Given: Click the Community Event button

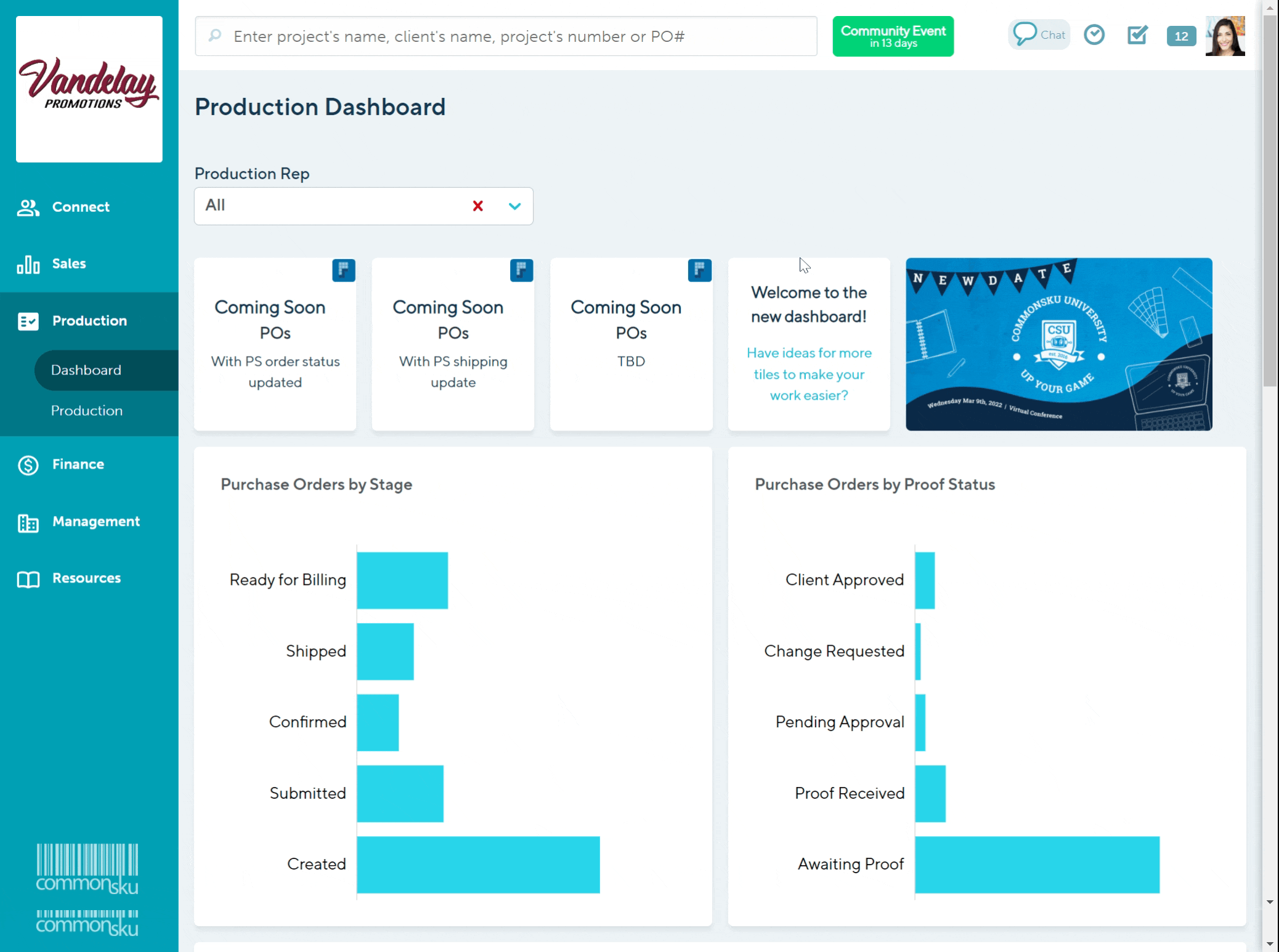Looking at the screenshot, I should click(893, 36).
